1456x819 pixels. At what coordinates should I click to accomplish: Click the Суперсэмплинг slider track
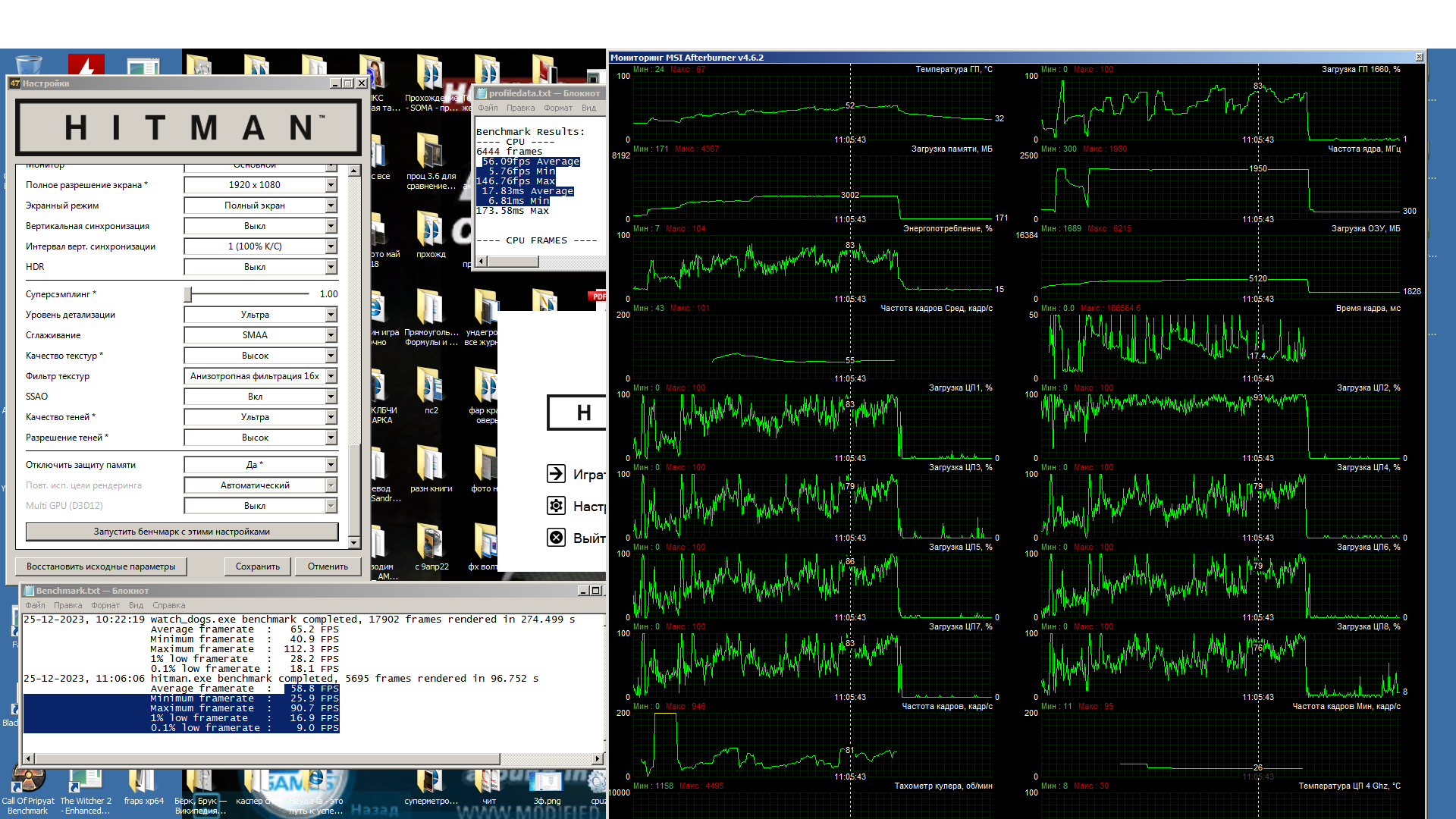coord(250,294)
